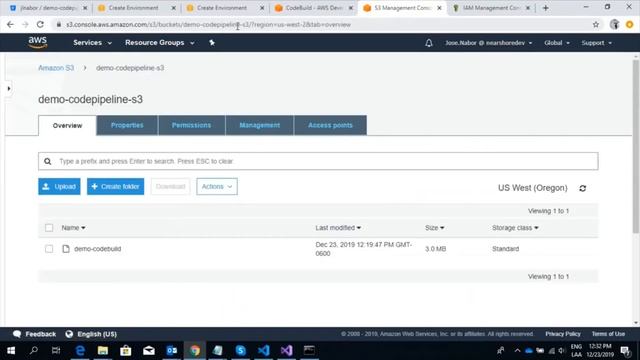Viewport: 640px width, 360px height.
Task: Open Windows taskbar search
Action: tap(34, 351)
